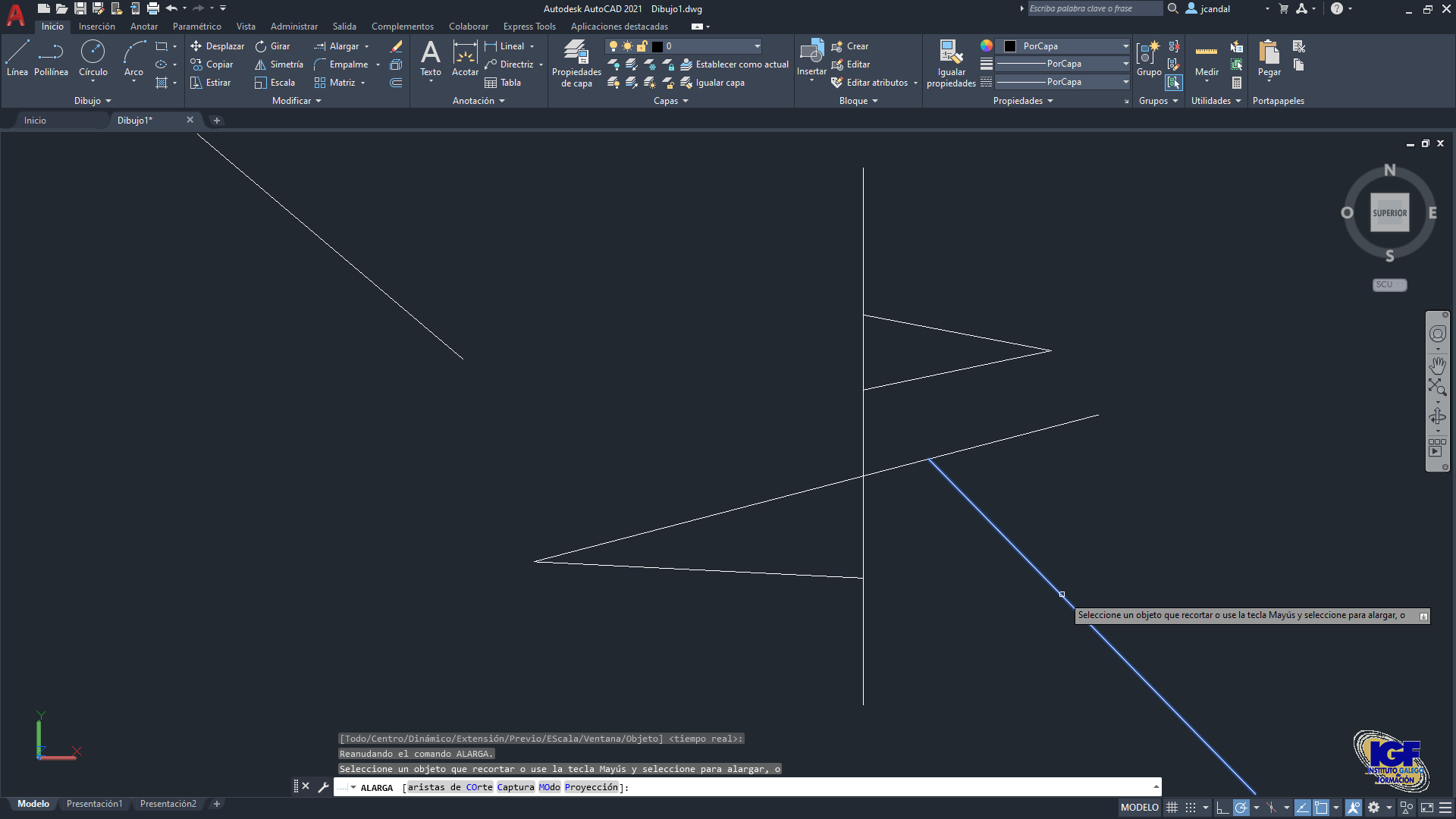The width and height of the screenshot is (1456, 819).
Task: Open the Texto annotation tool
Action: (430, 58)
